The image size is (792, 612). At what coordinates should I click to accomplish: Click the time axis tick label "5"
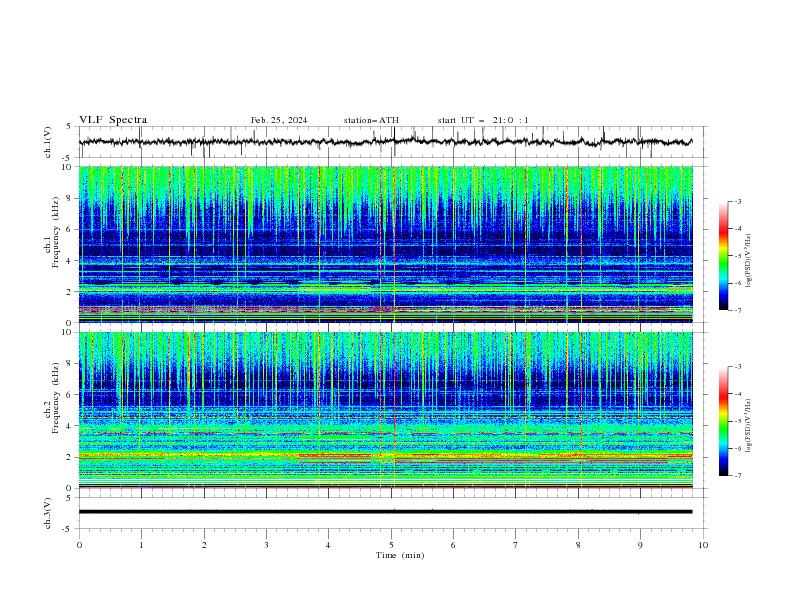coord(391,545)
